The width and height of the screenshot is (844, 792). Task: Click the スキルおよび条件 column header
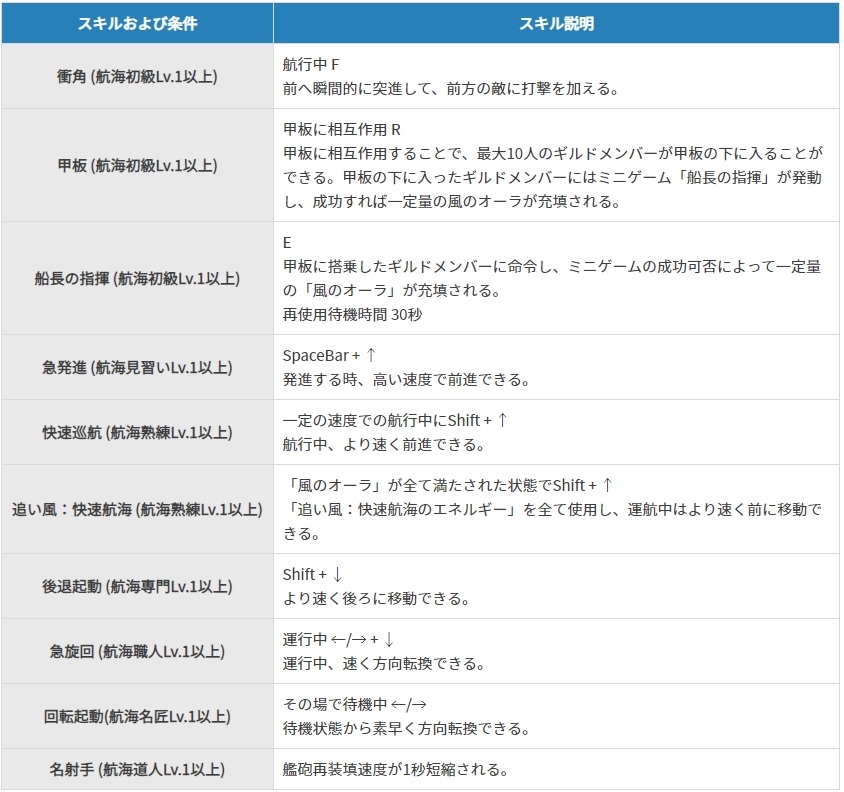(x=137, y=23)
